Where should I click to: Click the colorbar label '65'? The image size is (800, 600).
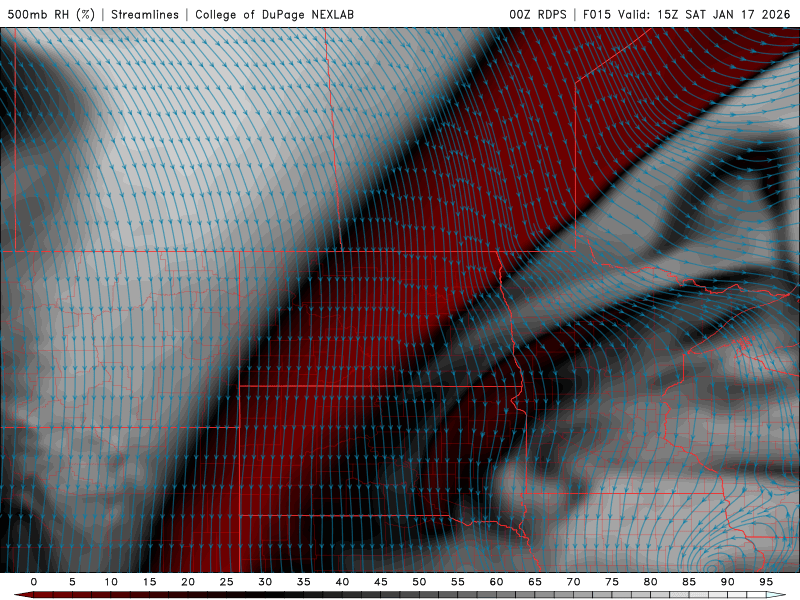pos(535,582)
